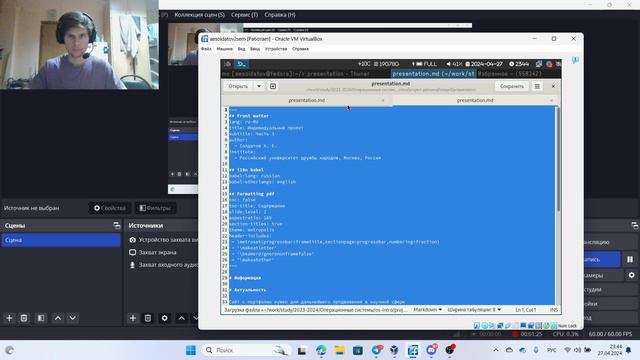Image resolution: width=640 pixels, height=360 pixels.
Task: Click the Scenes panel undock icon
Action: click(x=116, y=225)
